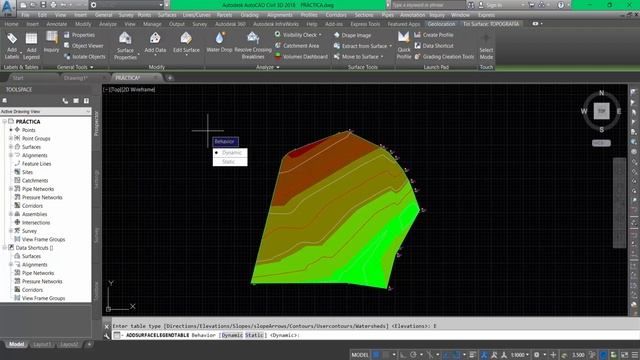Switch to the Analyze ribbon tab
This screenshot has height=360, width=640.
tap(108, 24)
